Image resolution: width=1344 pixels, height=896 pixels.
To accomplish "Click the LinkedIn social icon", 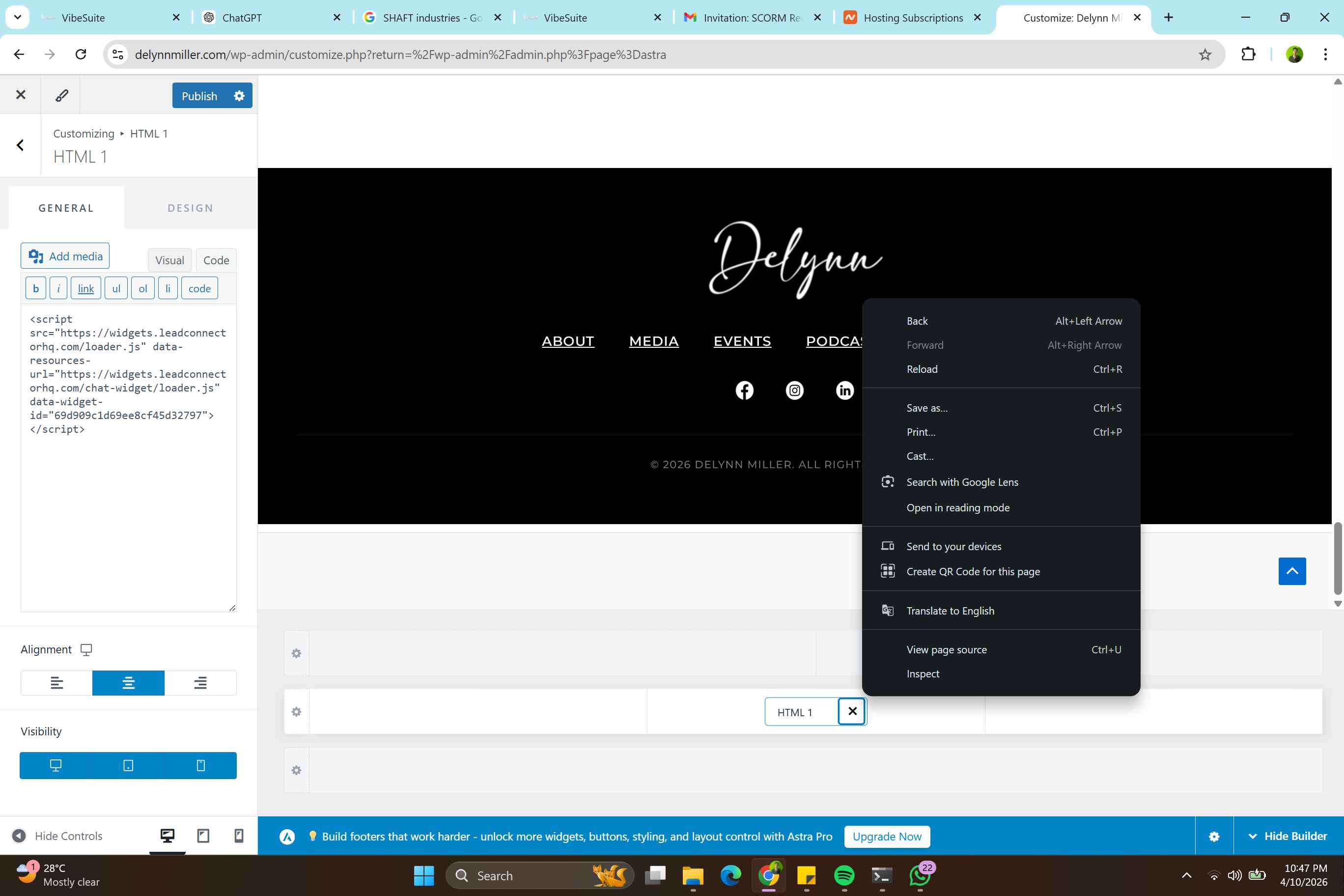I will (845, 391).
